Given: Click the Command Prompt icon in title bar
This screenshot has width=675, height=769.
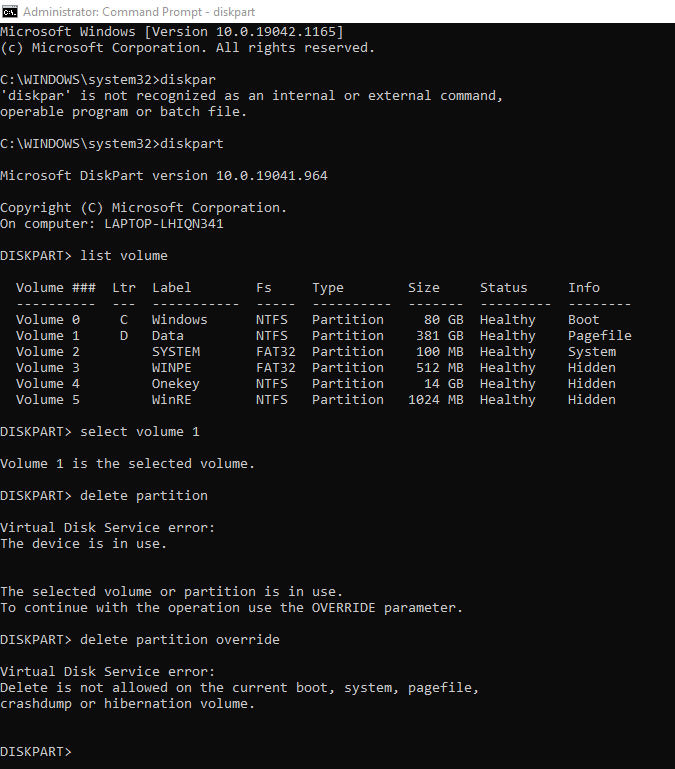Looking at the screenshot, I should click(10, 11).
